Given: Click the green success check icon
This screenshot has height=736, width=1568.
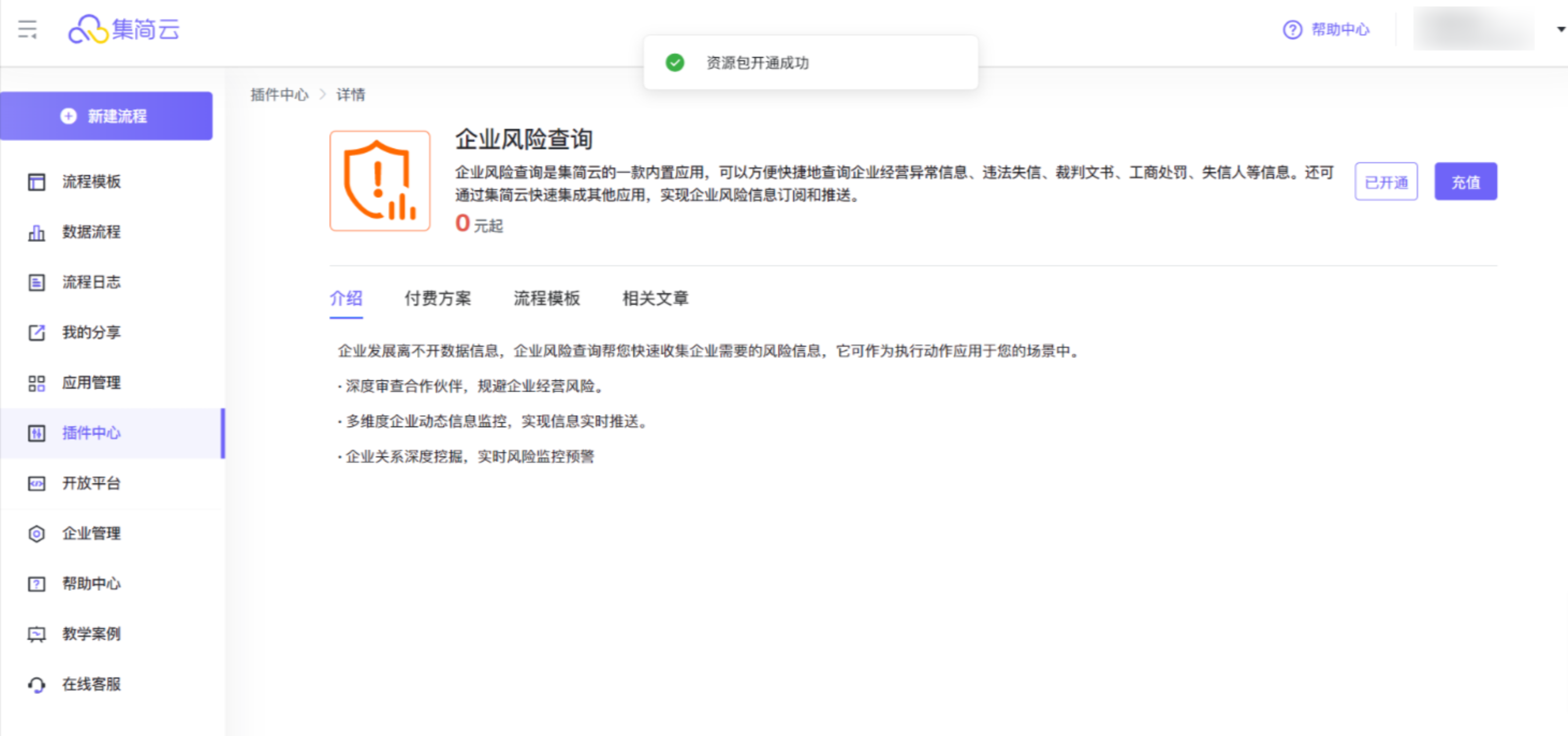Looking at the screenshot, I should [x=675, y=63].
